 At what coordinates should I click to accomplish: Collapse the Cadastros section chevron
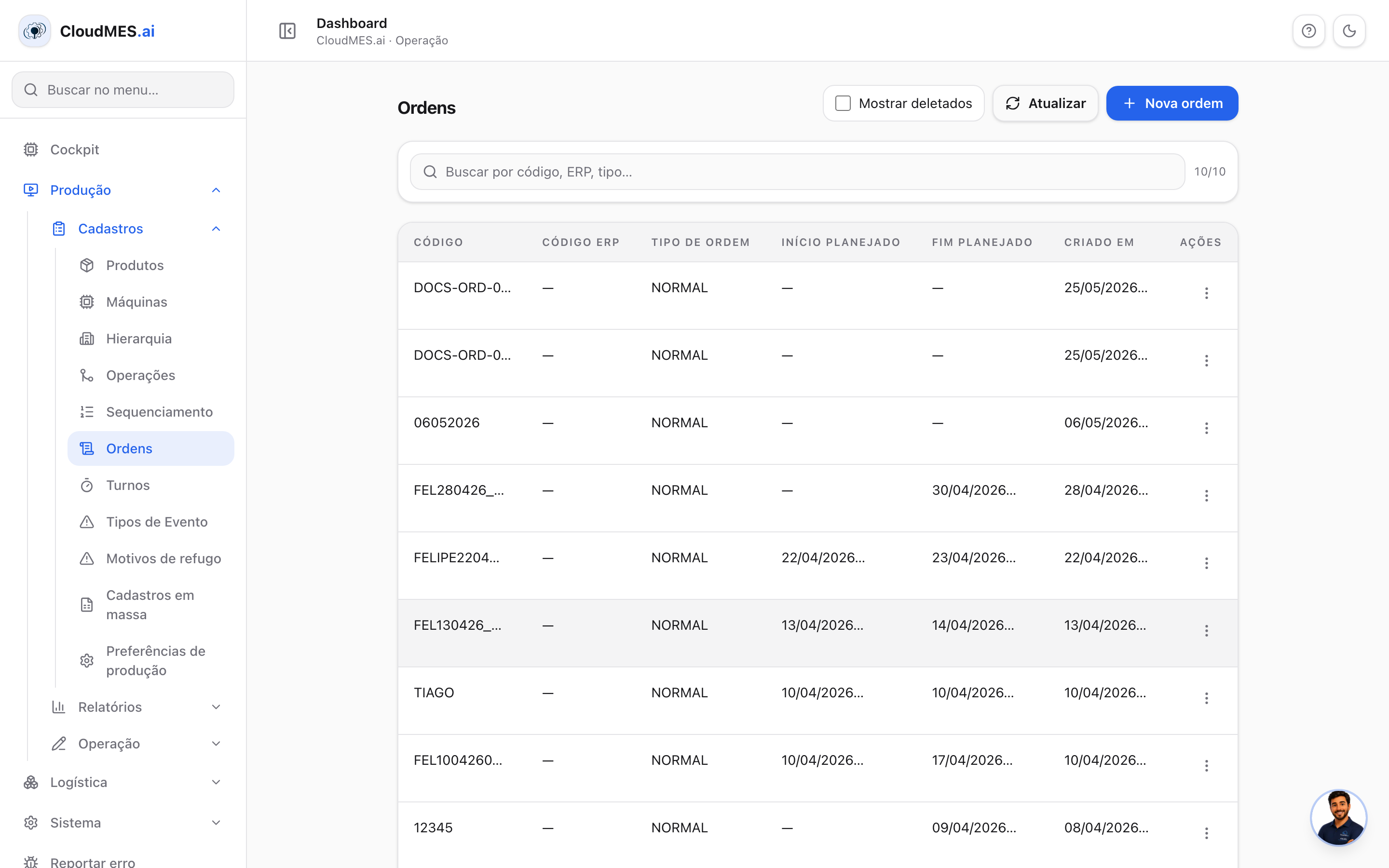tap(216, 229)
